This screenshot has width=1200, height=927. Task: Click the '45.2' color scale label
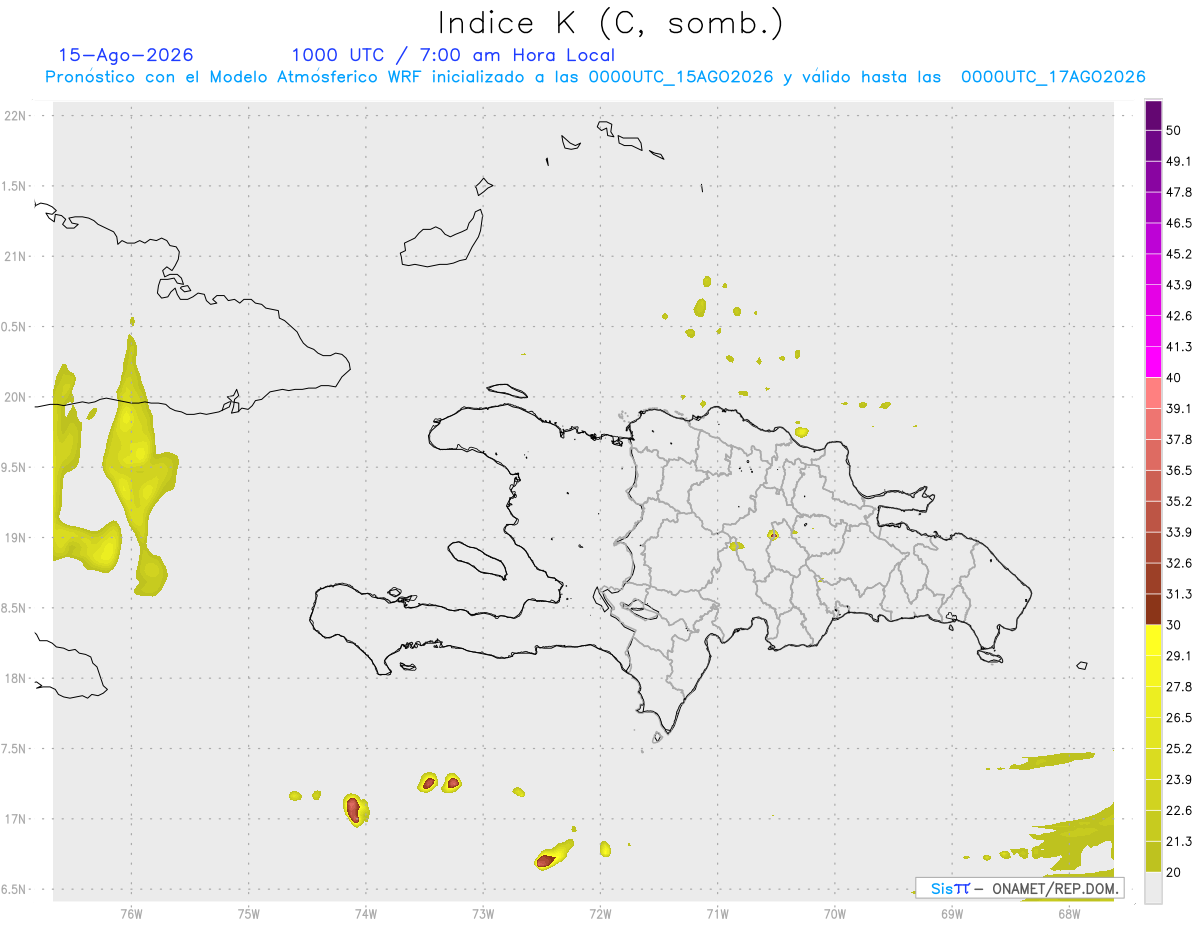pos(1179,254)
